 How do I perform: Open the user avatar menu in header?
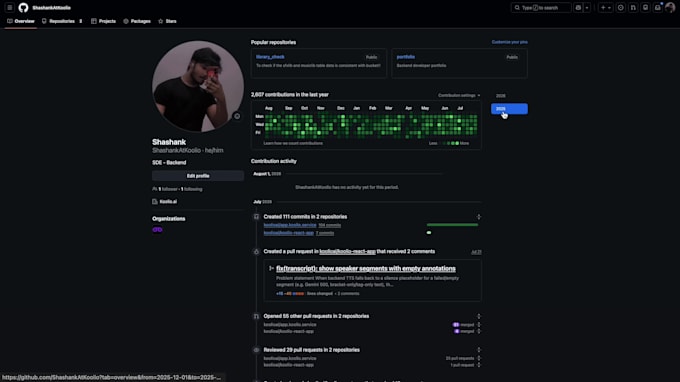point(670,8)
